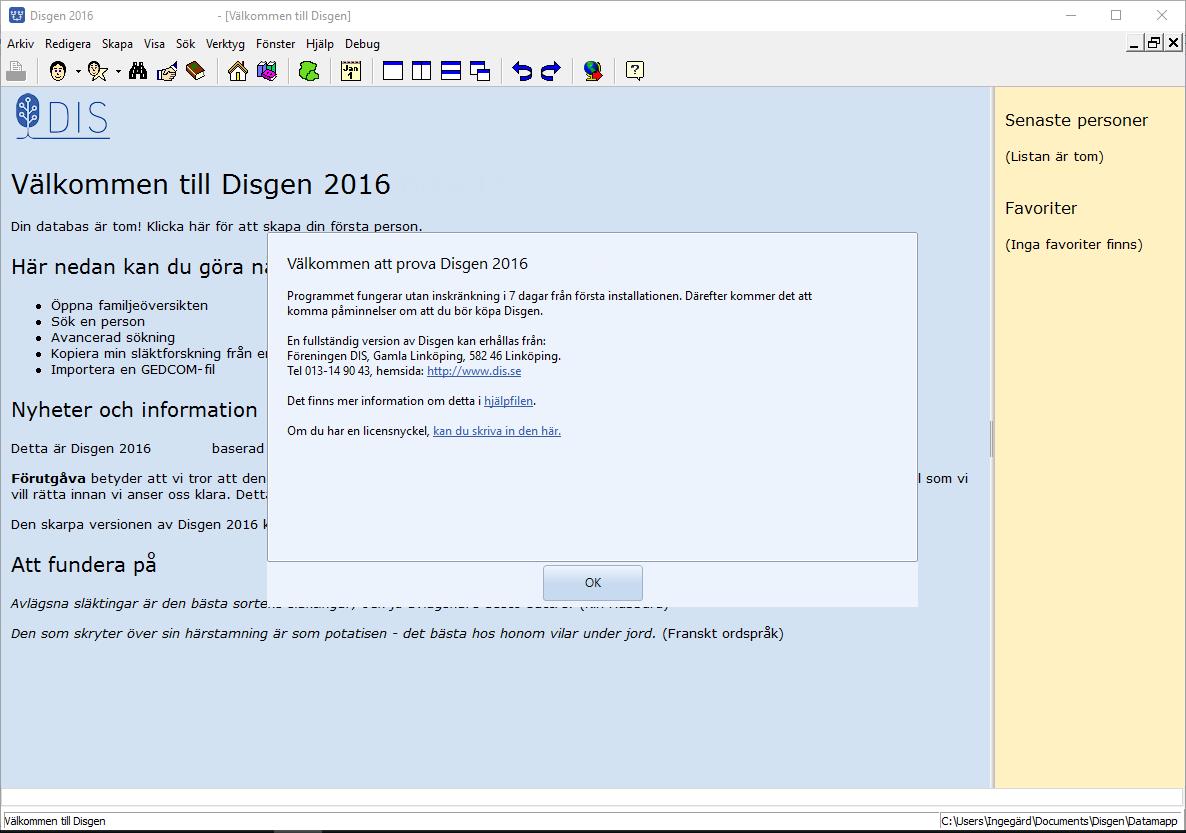The height and width of the screenshot is (833, 1186).
Task: Click the green map icon
Action: (x=309, y=71)
